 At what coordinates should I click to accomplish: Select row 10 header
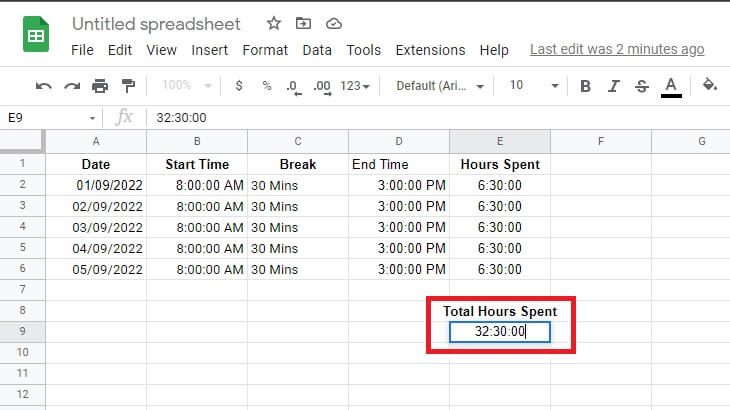pos(22,352)
